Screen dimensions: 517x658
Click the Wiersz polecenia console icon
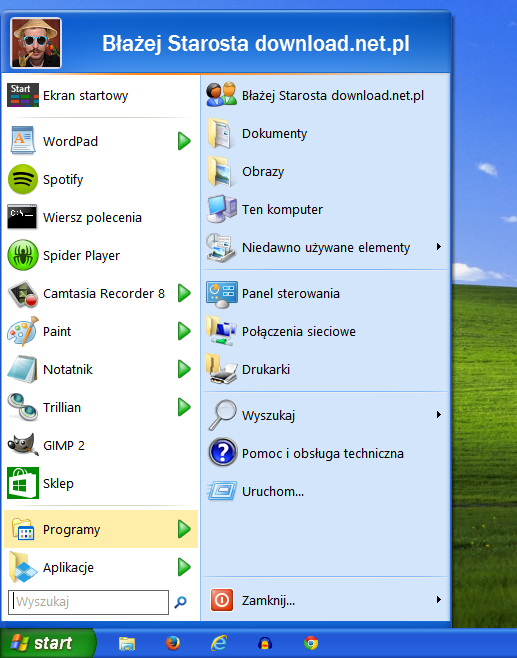22,217
